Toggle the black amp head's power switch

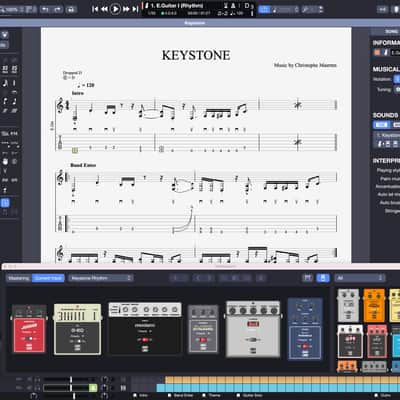[x=145, y=340]
